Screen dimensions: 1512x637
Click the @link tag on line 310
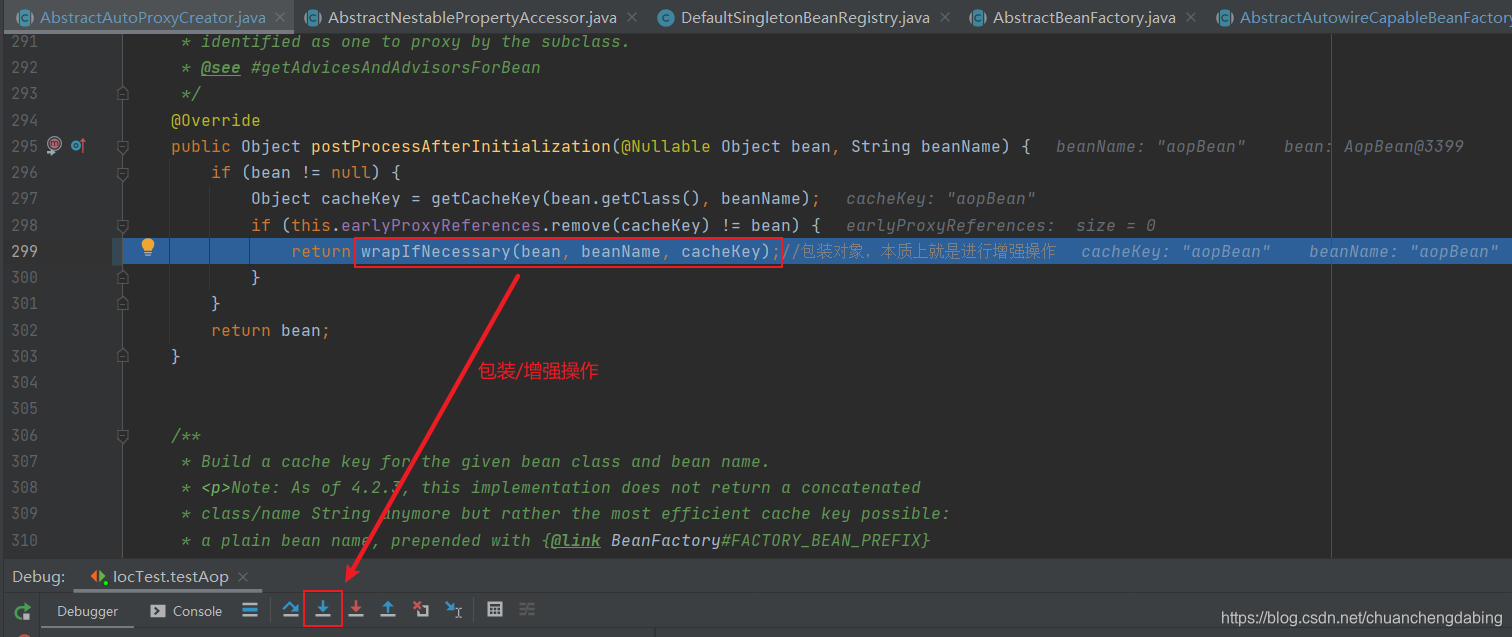tap(575, 540)
